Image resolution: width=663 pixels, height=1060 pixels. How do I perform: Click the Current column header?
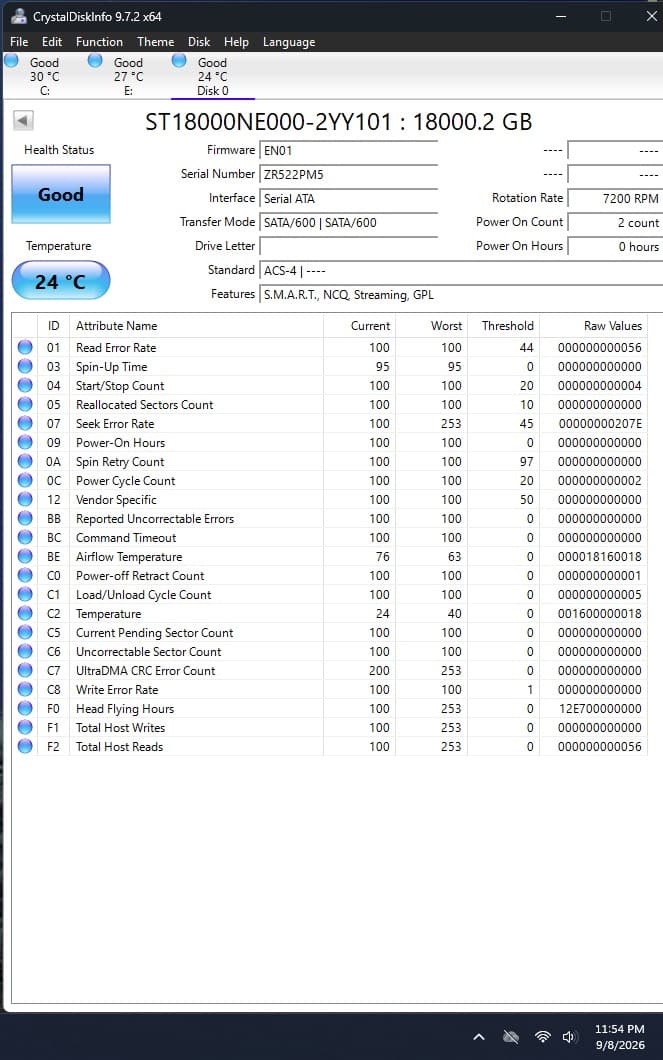click(x=360, y=326)
